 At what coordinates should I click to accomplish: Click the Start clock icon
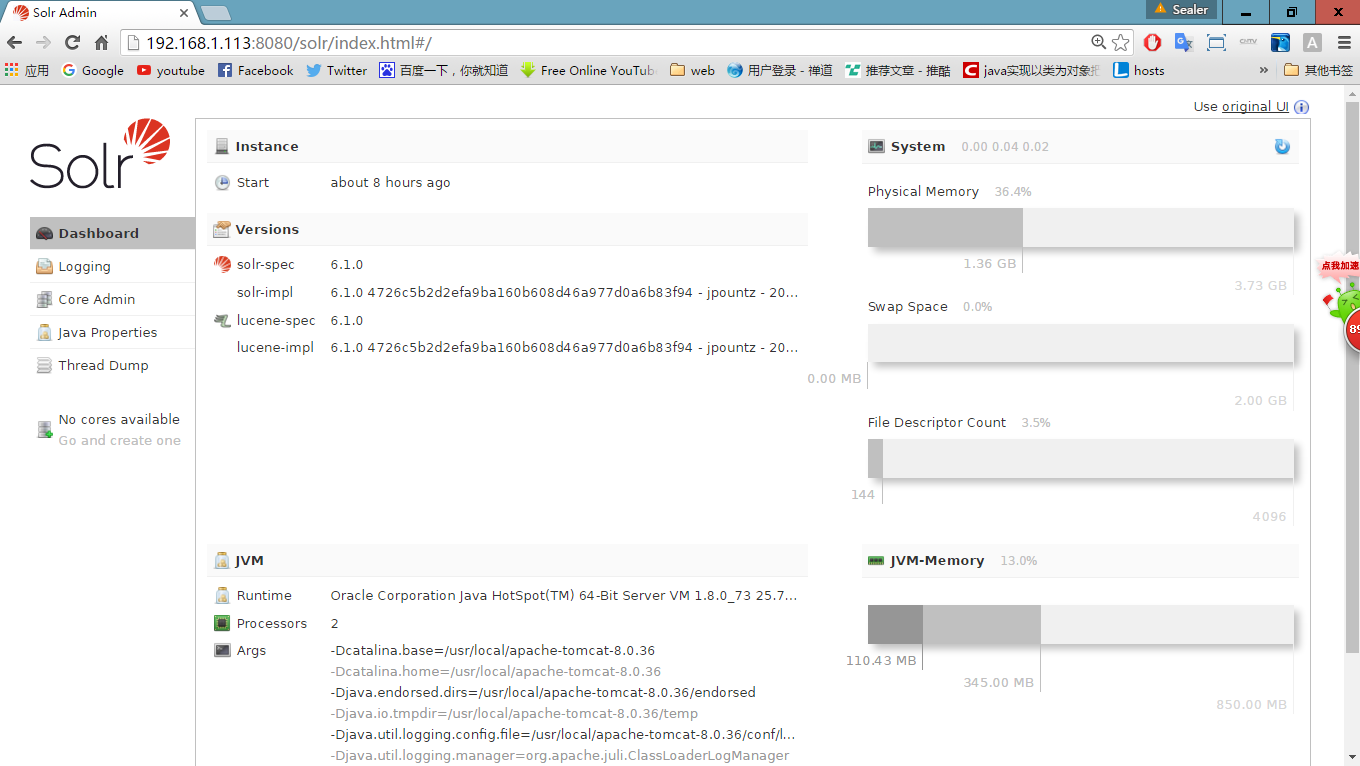tap(222, 183)
